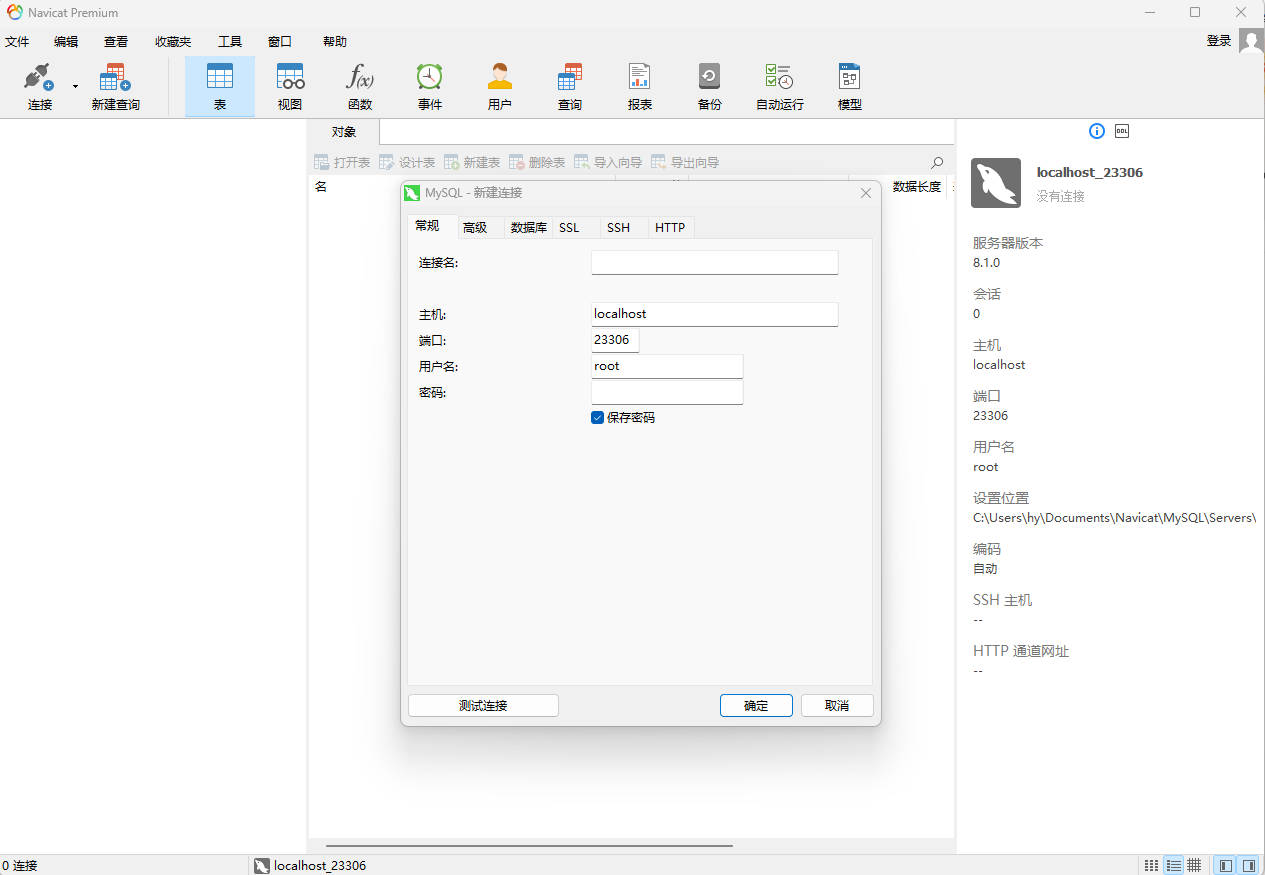
Task: Show the general information icon
Action: click(x=1097, y=131)
